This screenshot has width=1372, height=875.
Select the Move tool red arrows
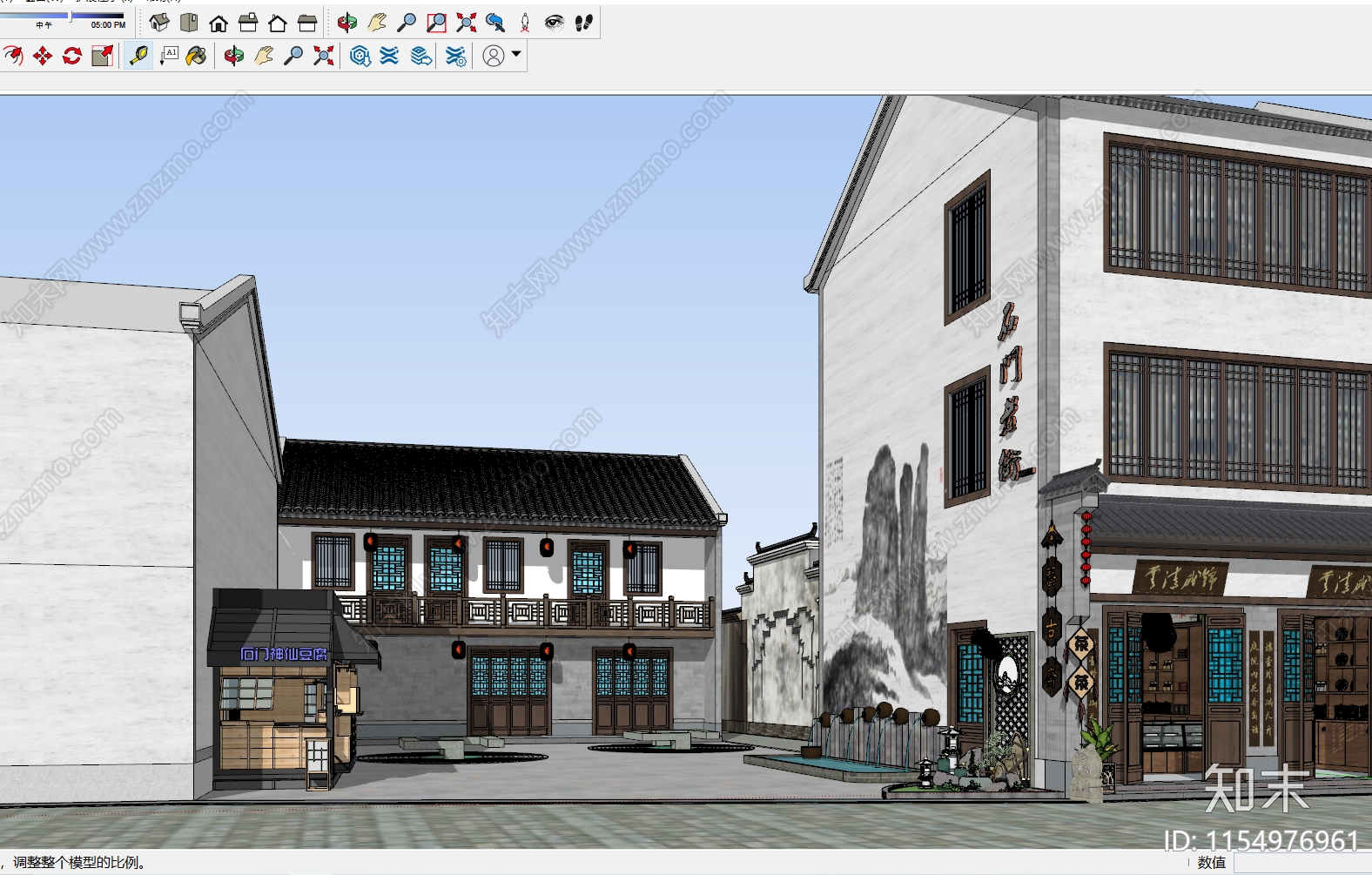click(42, 56)
